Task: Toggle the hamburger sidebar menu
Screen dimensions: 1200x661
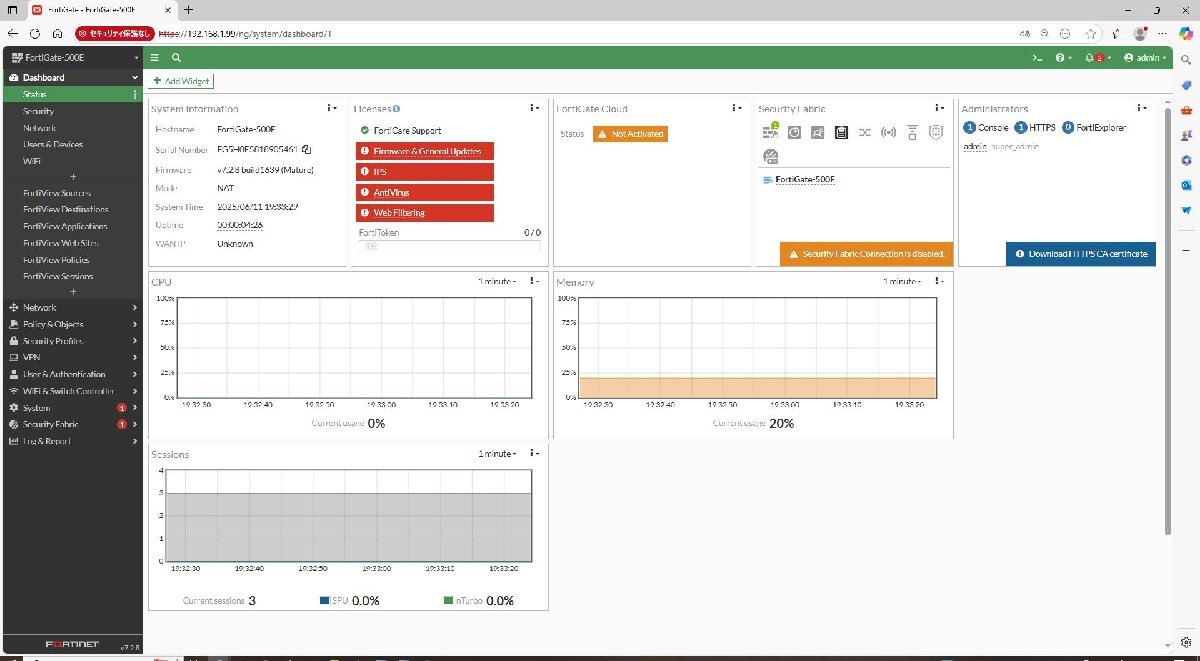Action: [x=156, y=58]
